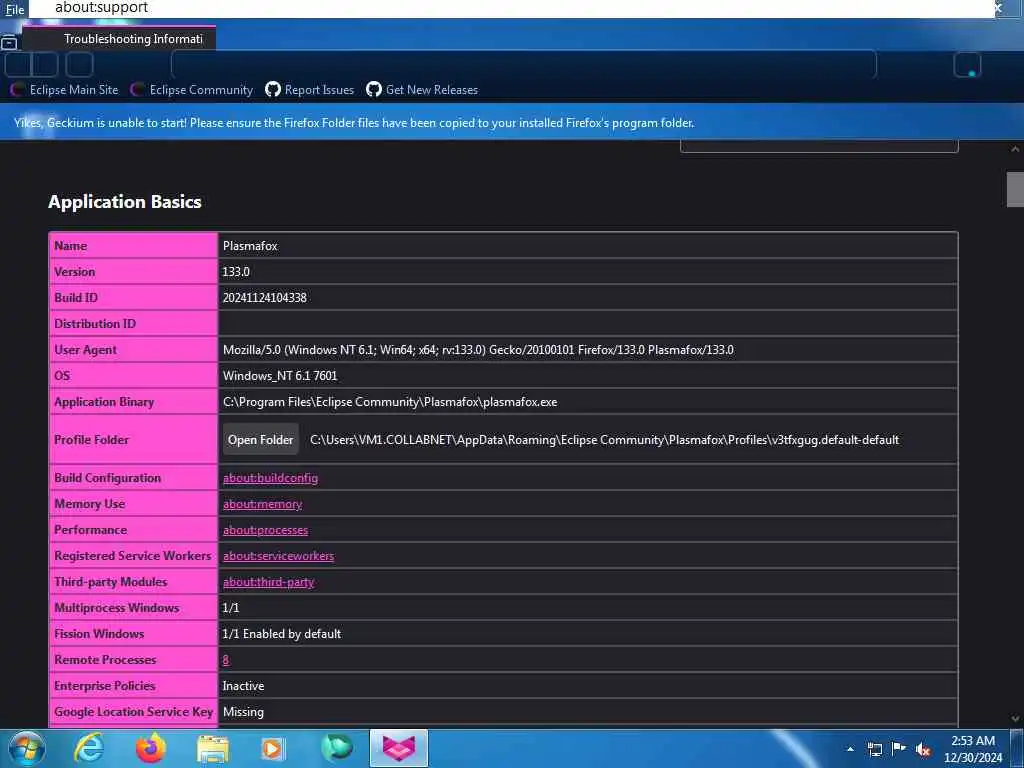Click the Profile Folder label cell

[x=133, y=440]
